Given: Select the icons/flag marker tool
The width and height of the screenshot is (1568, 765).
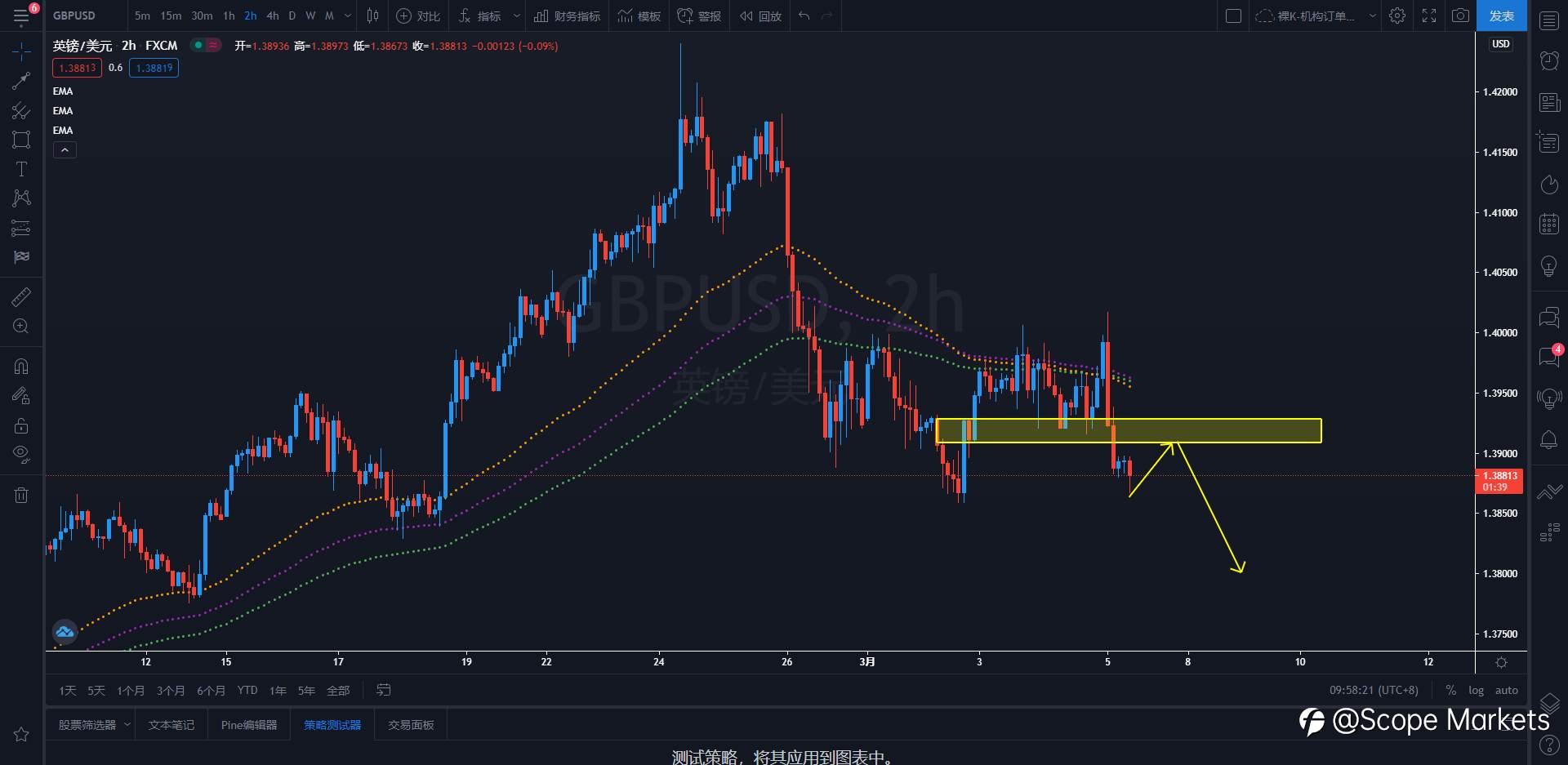Looking at the screenshot, I should 21,257.
